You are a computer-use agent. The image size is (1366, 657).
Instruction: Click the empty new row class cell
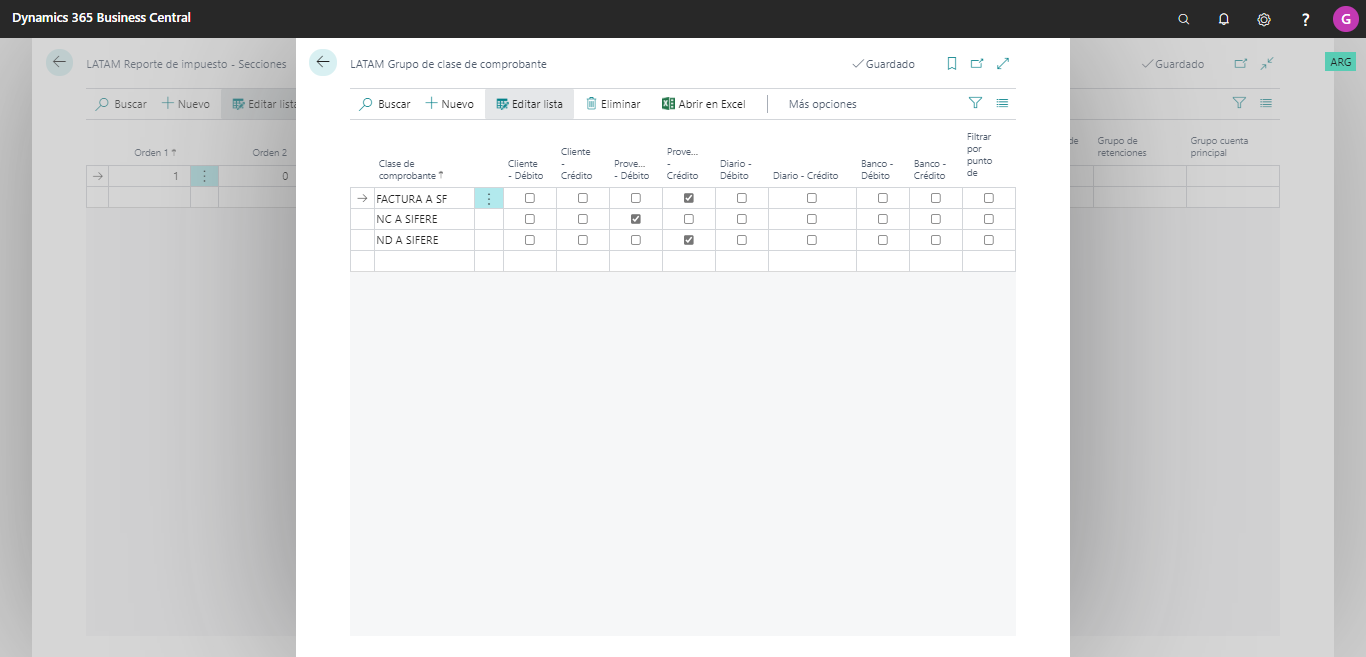tap(424, 261)
